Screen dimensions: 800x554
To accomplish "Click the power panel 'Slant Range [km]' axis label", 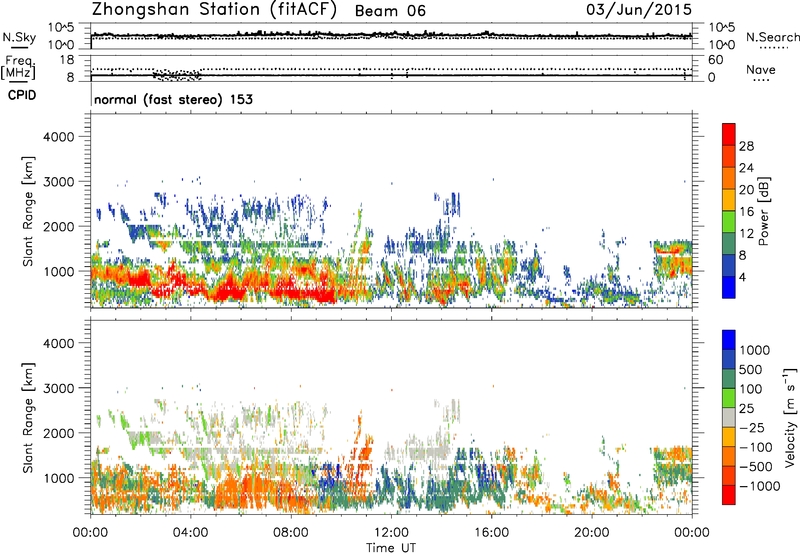I will (28, 211).
